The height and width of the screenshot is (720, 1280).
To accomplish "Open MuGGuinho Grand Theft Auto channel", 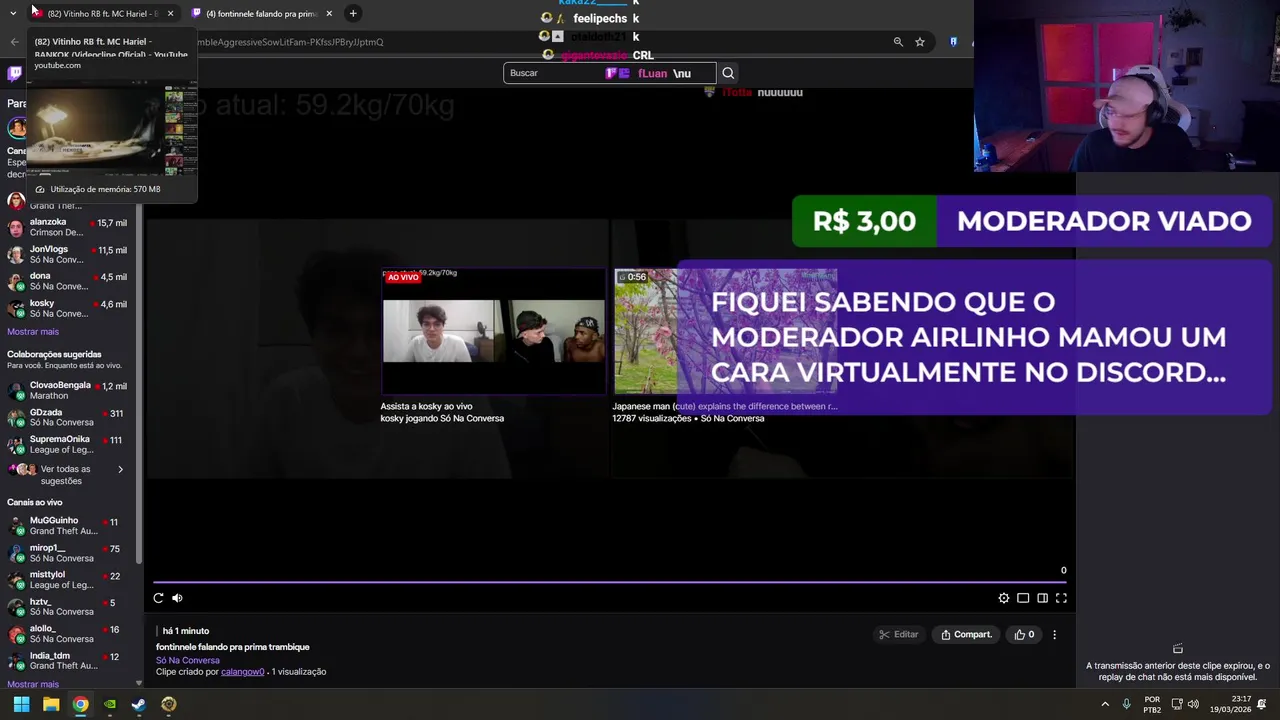I will [70, 526].
